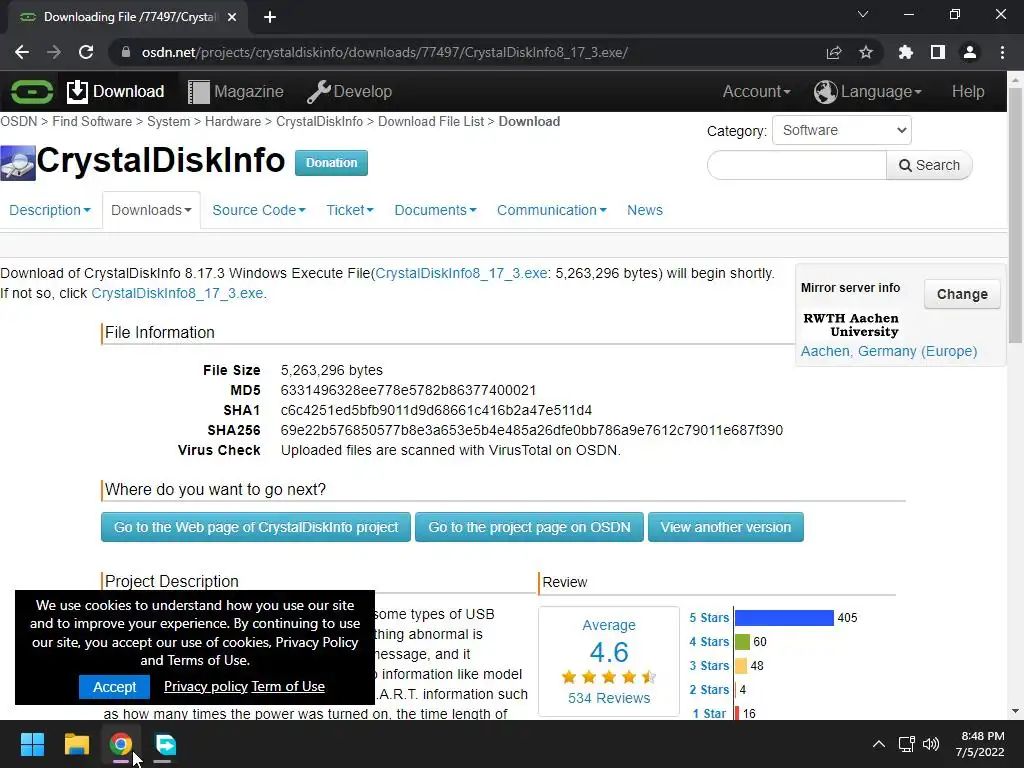Click the Search button

coord(929,165)
